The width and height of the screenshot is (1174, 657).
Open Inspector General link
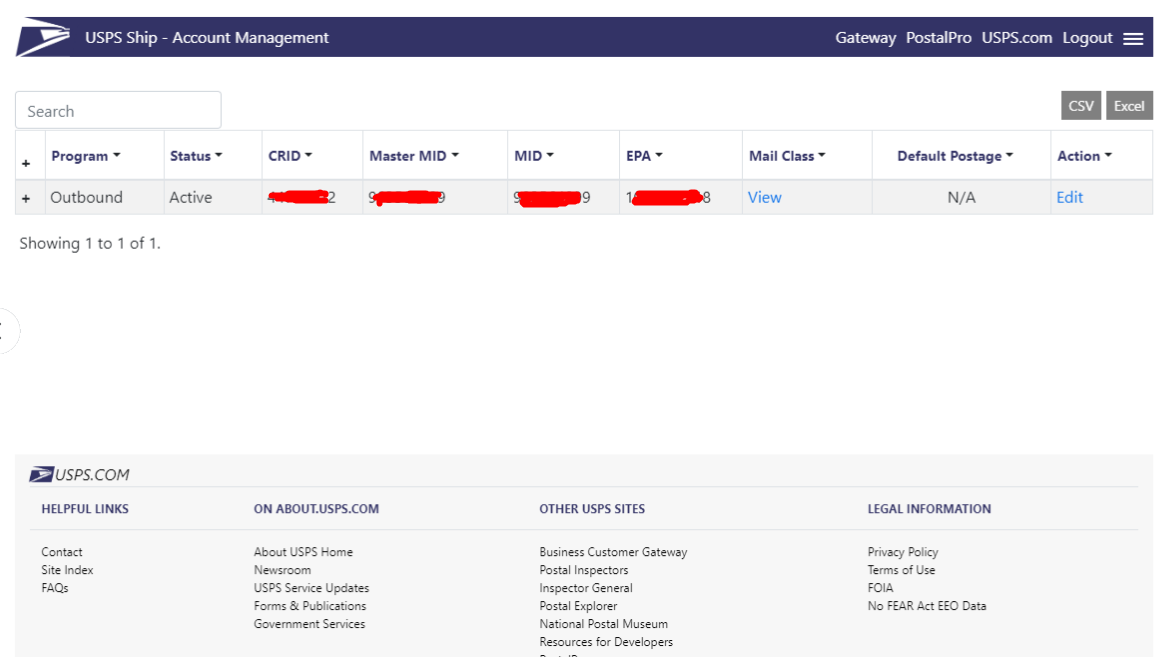click(x=586, y=588)
